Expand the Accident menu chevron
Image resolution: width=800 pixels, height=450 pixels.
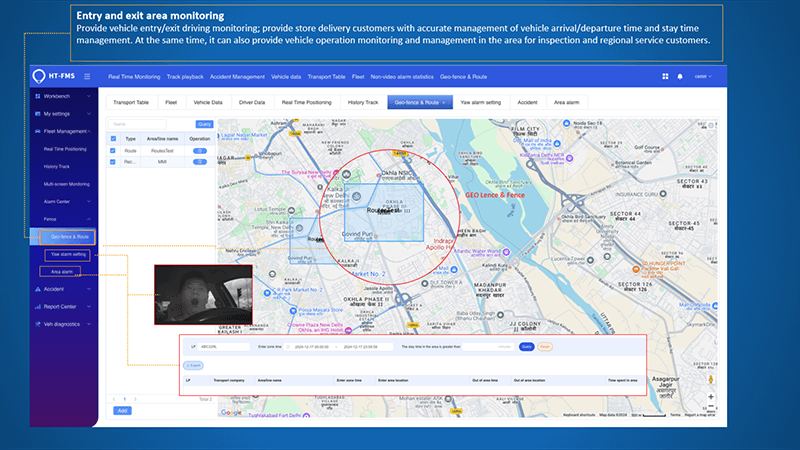pyautogui.click(x=89, y=289)
